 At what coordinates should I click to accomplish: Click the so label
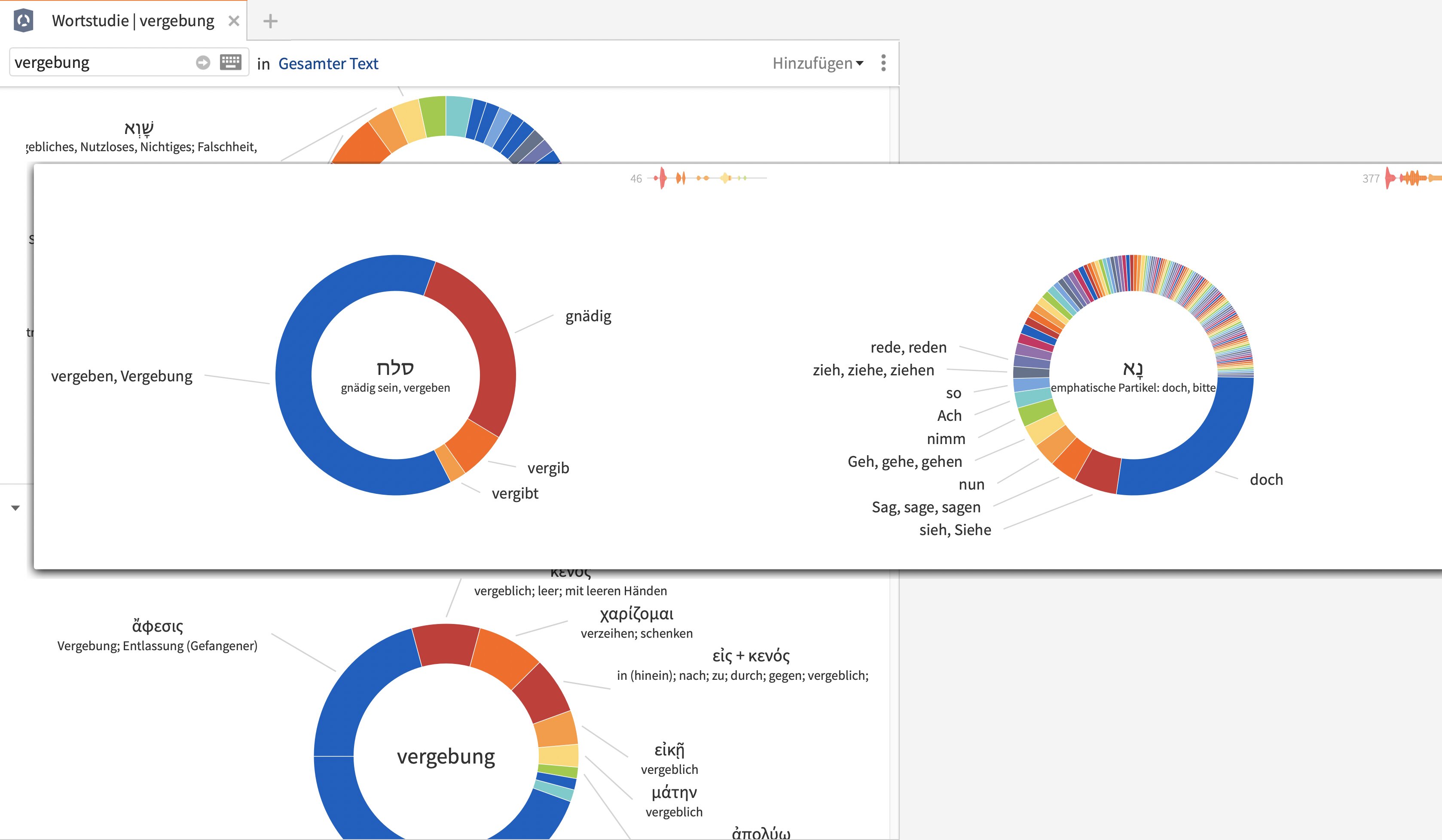[953, 393]
